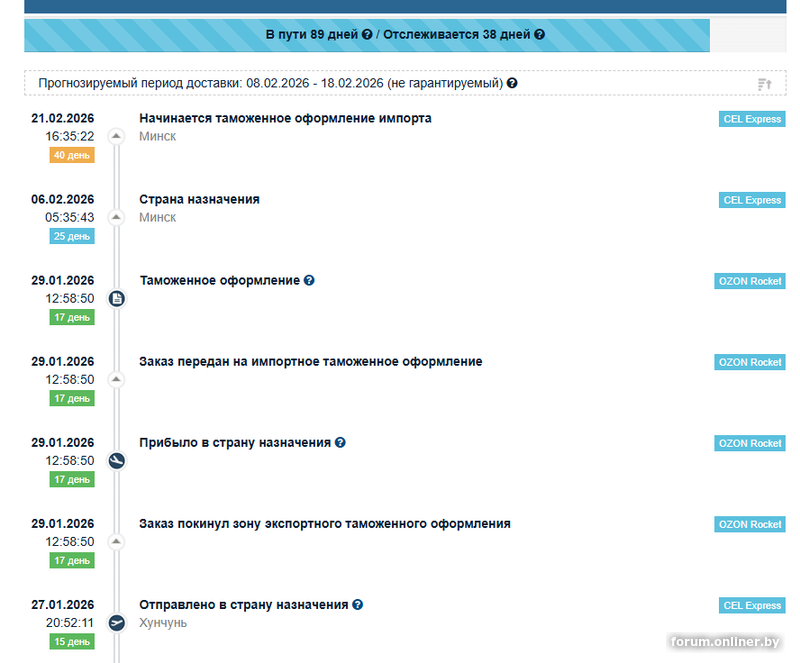Click help icon beside 'Прибыло в страну назначения'
Viewport: 800px width, 663px height.
click(x=340, y=443)
